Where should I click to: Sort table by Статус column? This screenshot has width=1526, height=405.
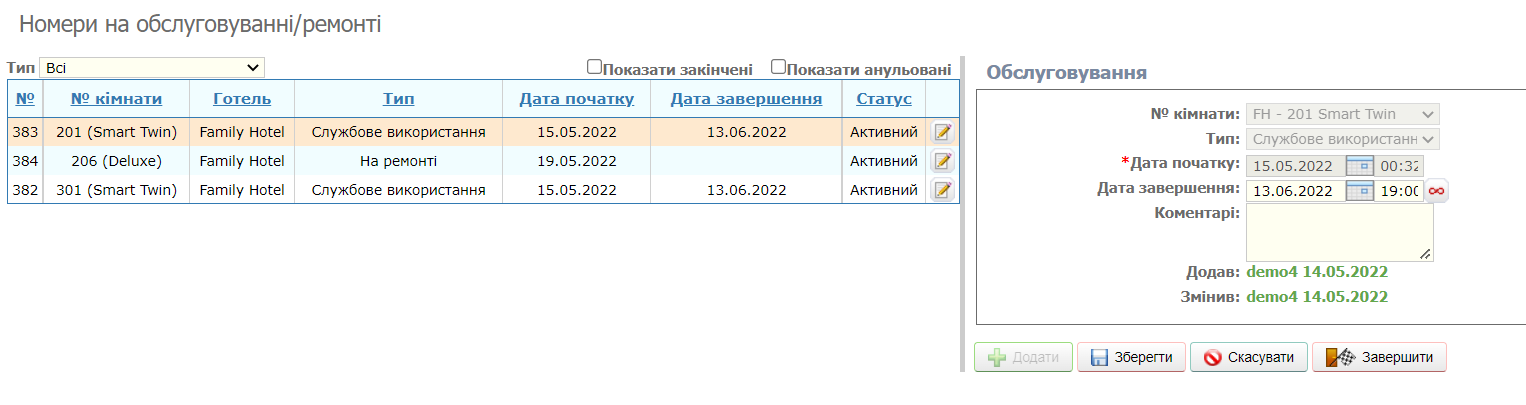point(884,99)
